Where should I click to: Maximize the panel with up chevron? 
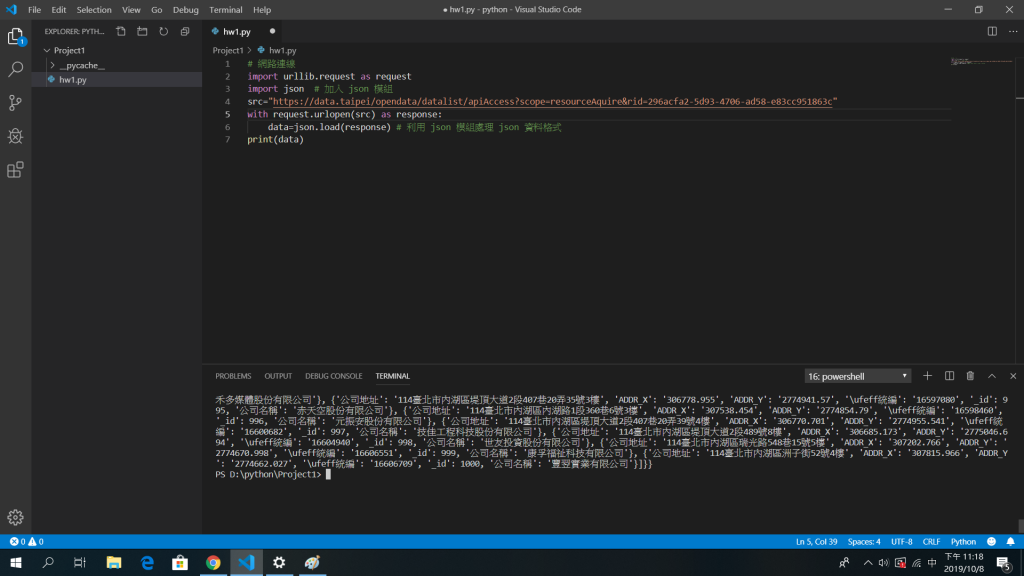[992, 376]
